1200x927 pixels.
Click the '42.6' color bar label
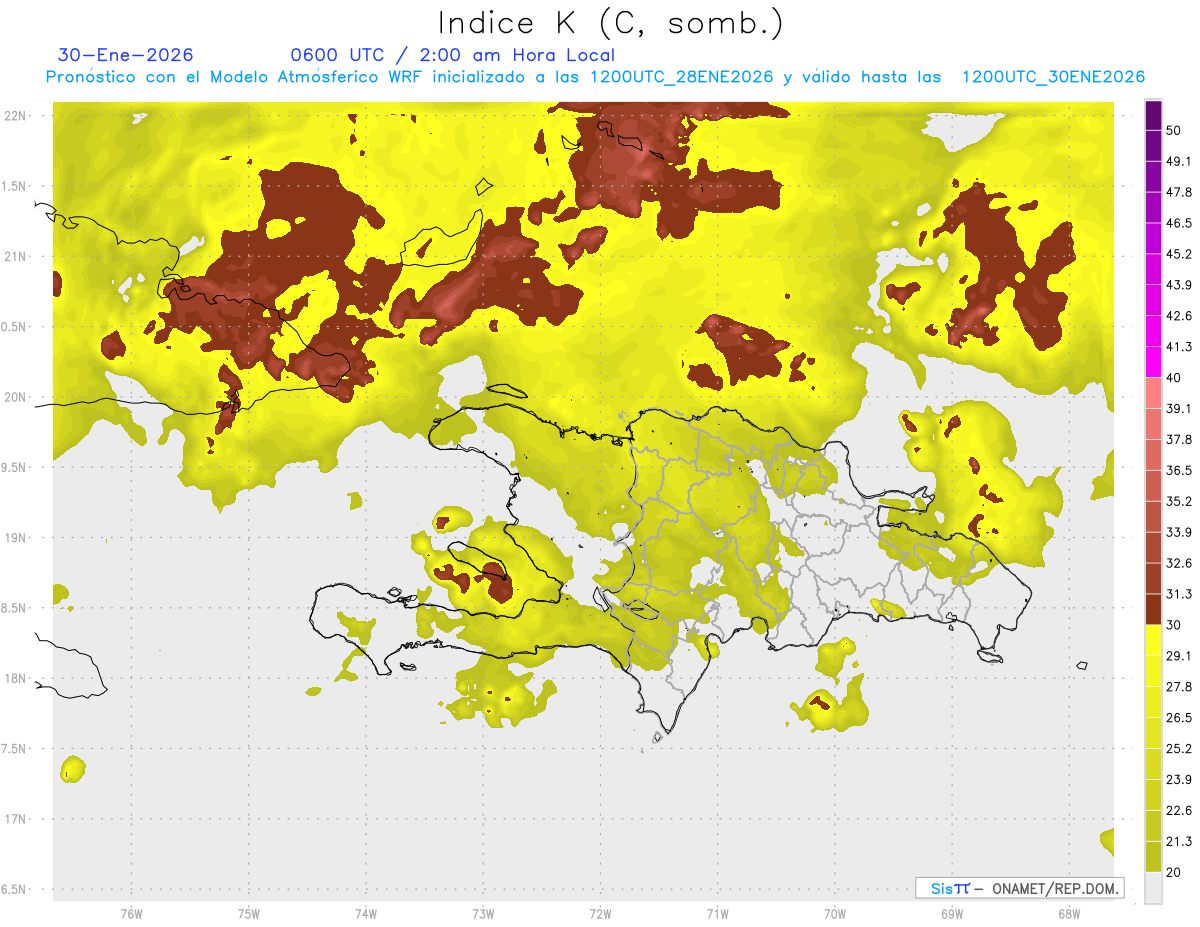pyautogui.click(x=1179, y=316)
